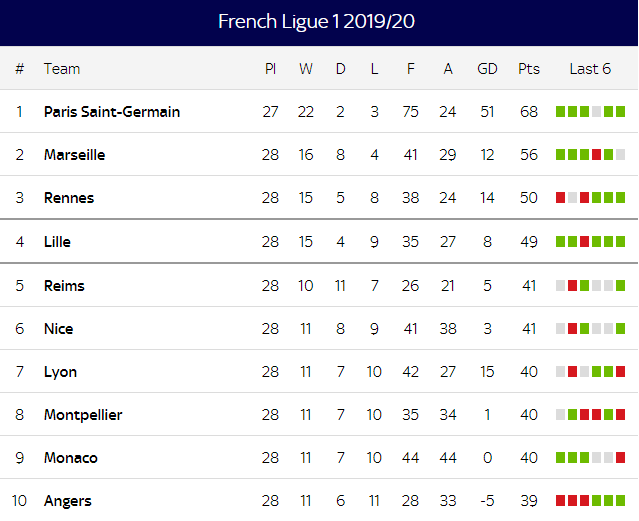Select Nice team row name
This screenshot has height=521, width=639.
[x=58, y=329]
